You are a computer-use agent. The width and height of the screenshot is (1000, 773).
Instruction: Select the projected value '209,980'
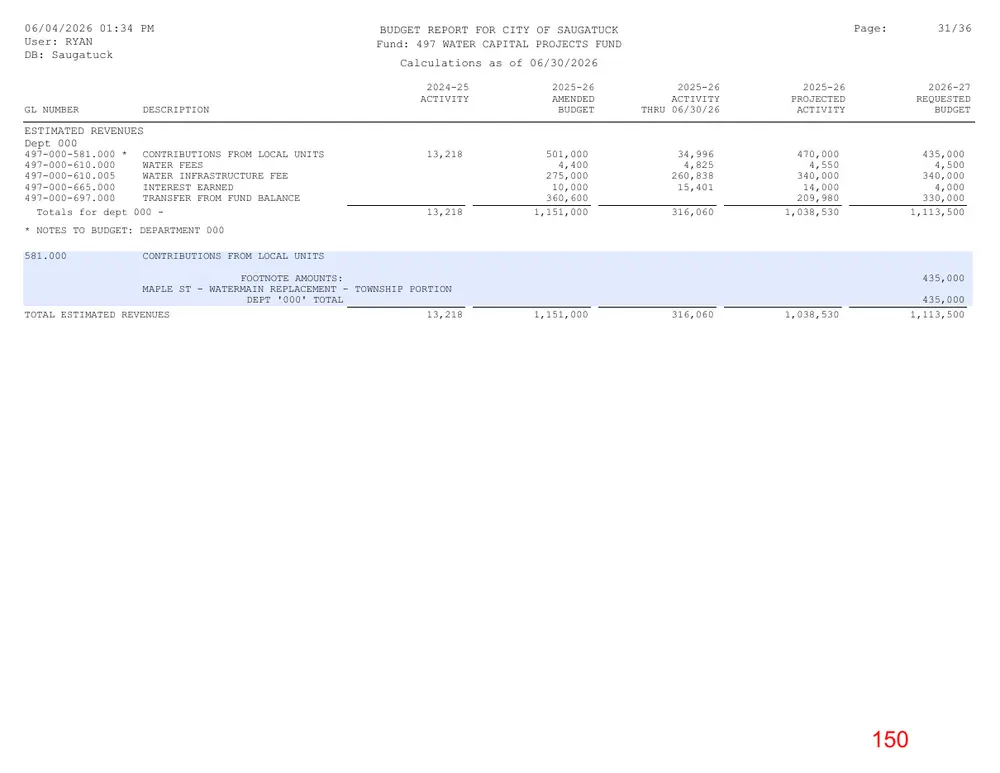pyautogui.click(x=818, y=198)
